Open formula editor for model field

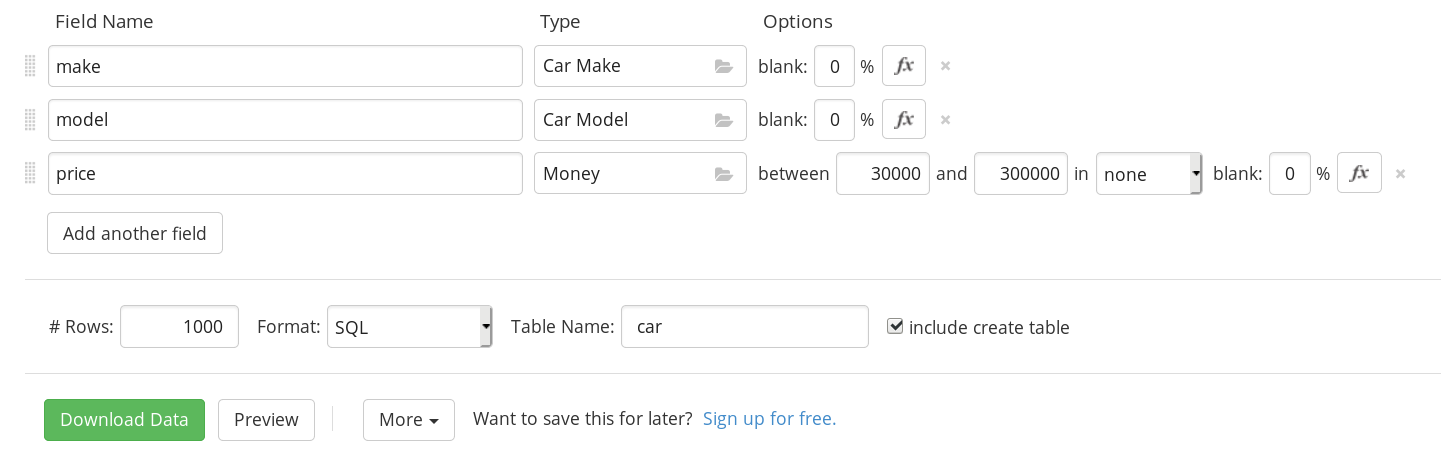904,120
